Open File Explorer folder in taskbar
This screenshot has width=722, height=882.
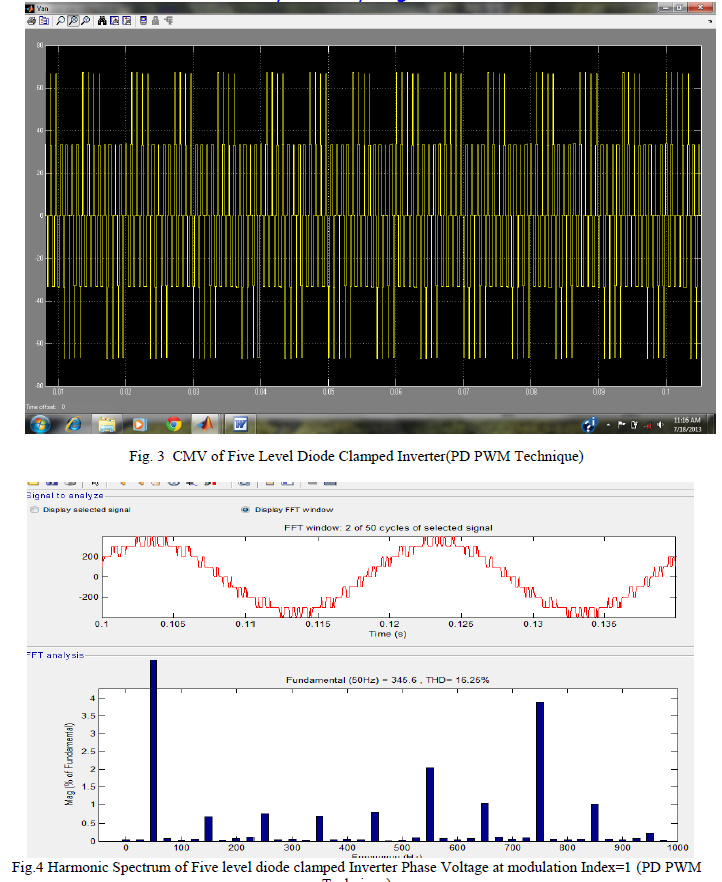(x=106, y=424)
